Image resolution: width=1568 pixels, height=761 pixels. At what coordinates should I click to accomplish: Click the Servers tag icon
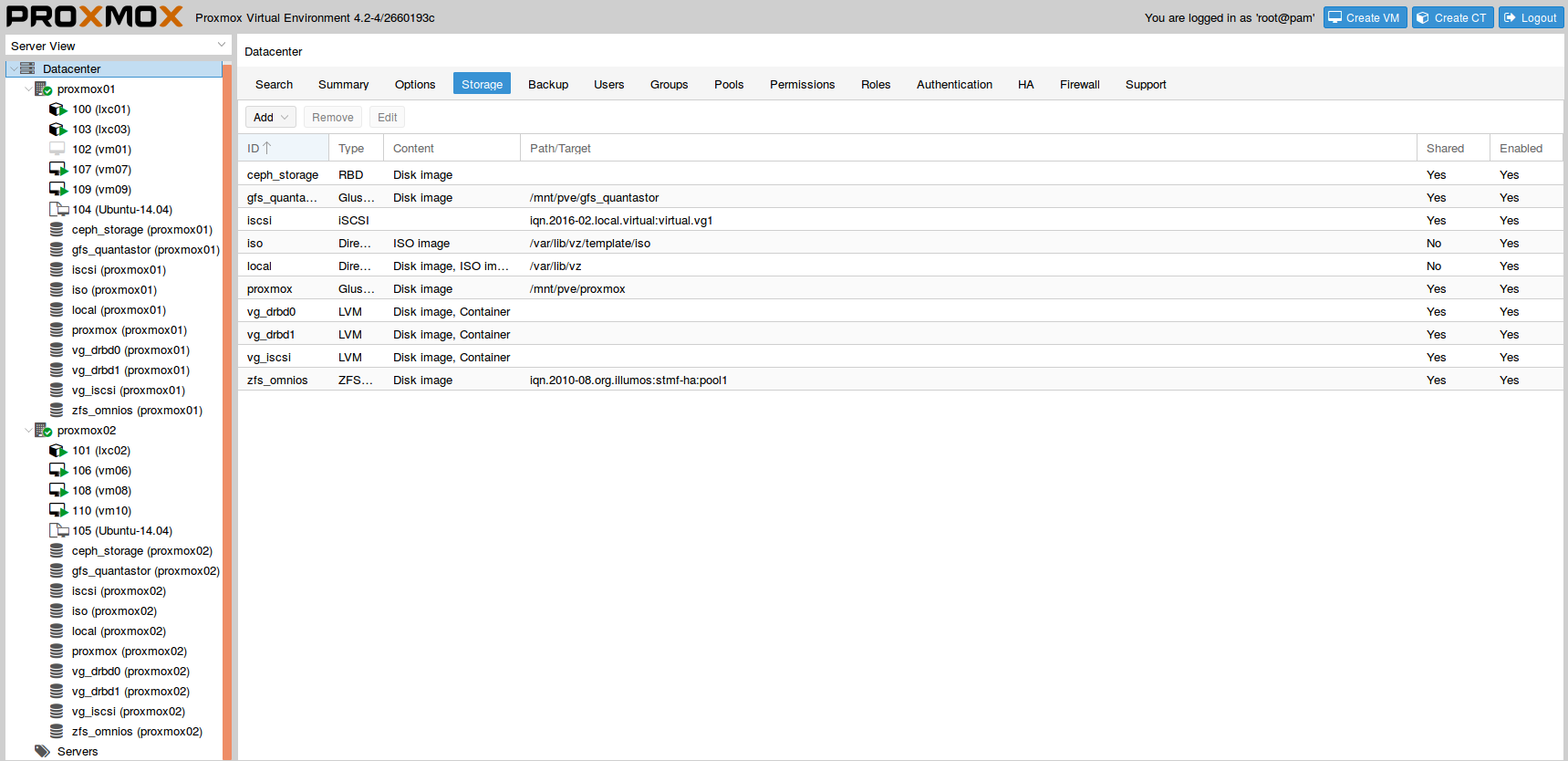(x=42, y=752)
